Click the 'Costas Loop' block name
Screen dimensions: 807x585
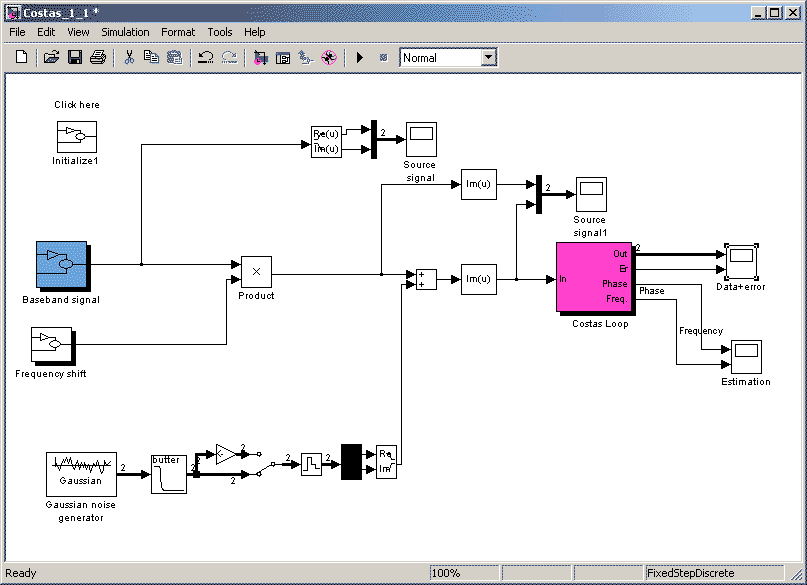[x=600, y=324]
